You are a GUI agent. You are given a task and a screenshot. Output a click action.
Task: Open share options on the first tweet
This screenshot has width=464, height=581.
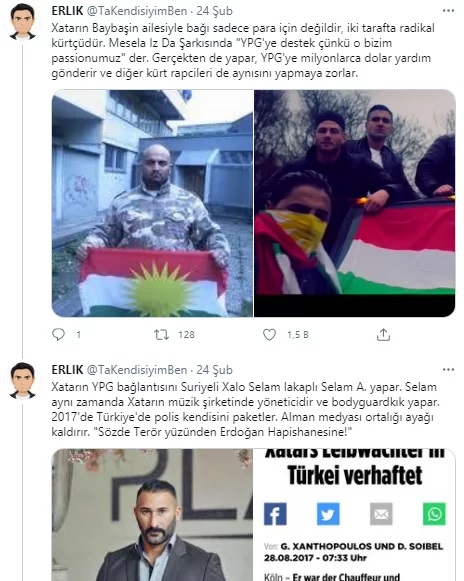click(383, 335)
